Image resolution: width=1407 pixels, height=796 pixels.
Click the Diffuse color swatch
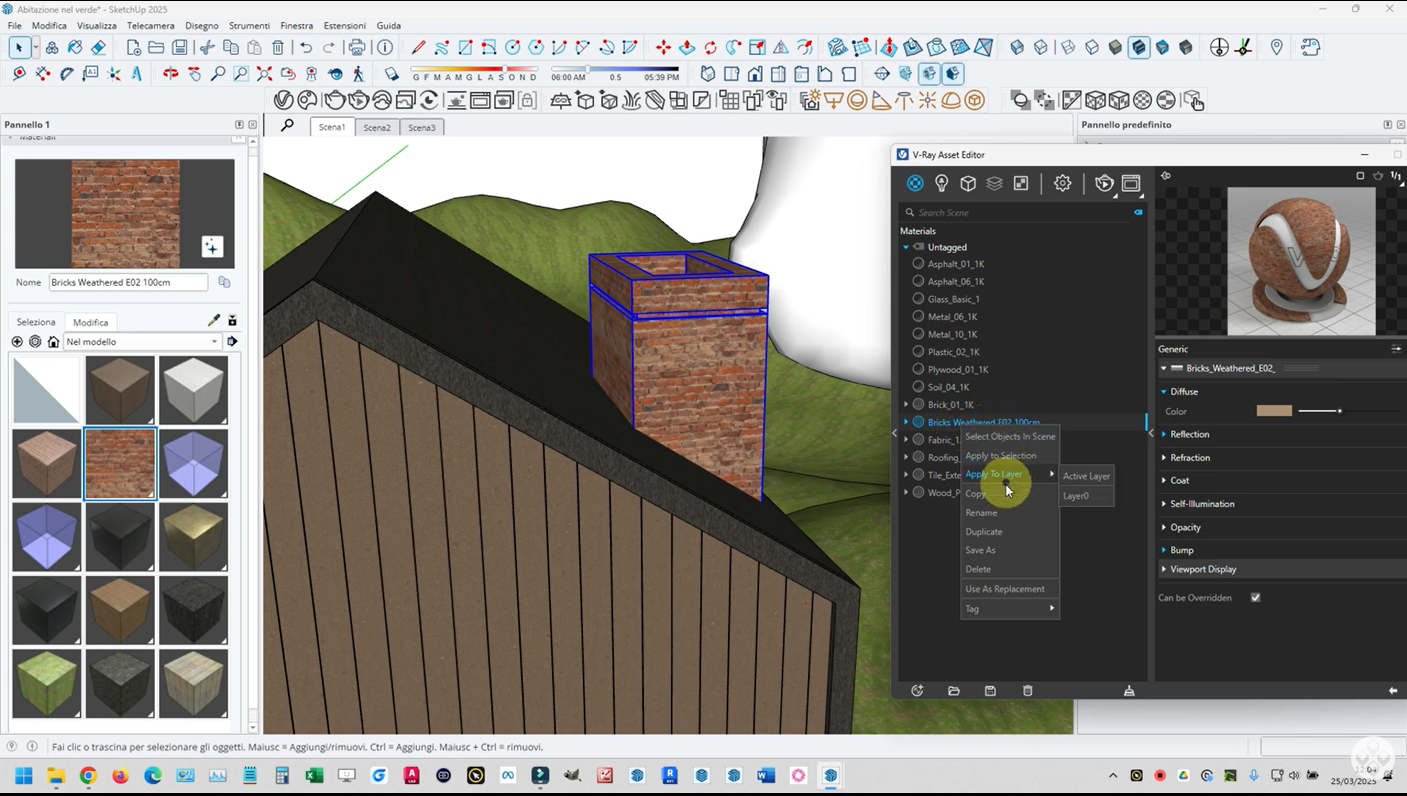1274,411
